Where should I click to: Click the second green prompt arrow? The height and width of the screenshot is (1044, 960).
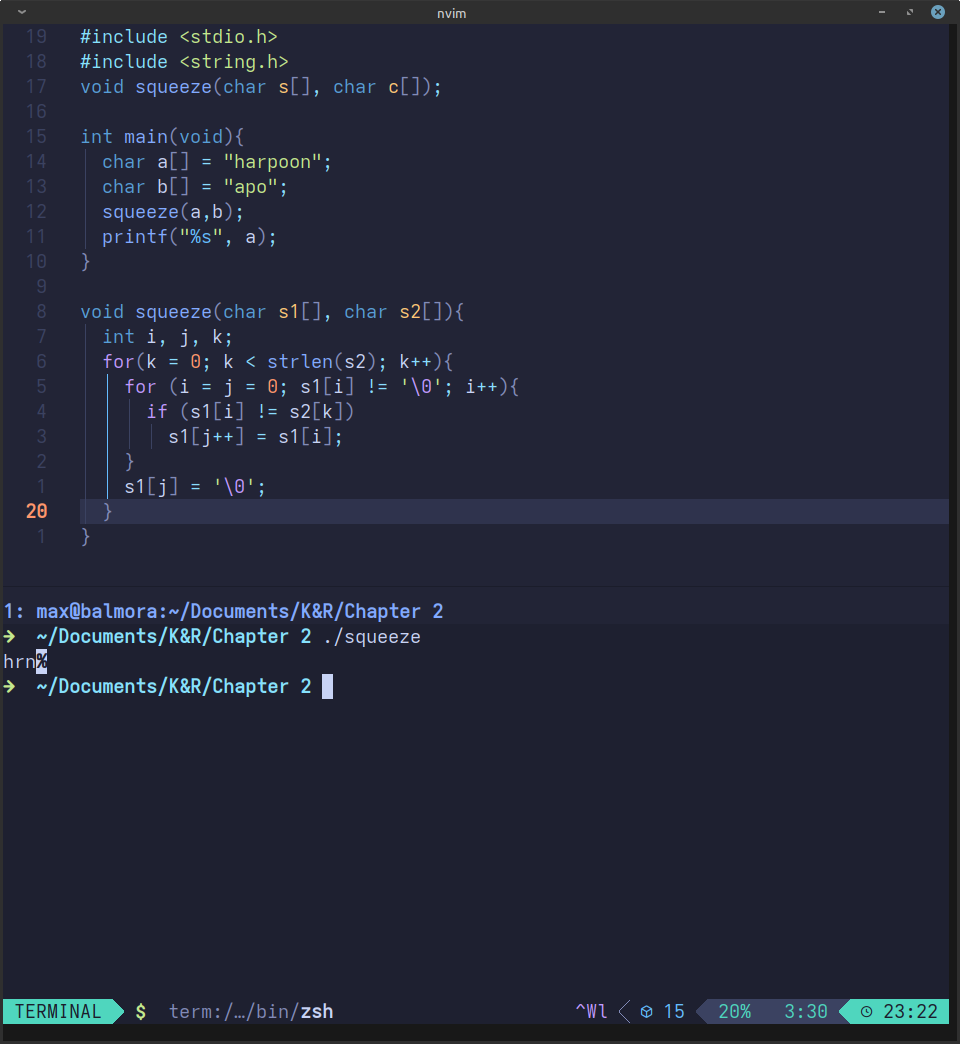coord(9,686)
